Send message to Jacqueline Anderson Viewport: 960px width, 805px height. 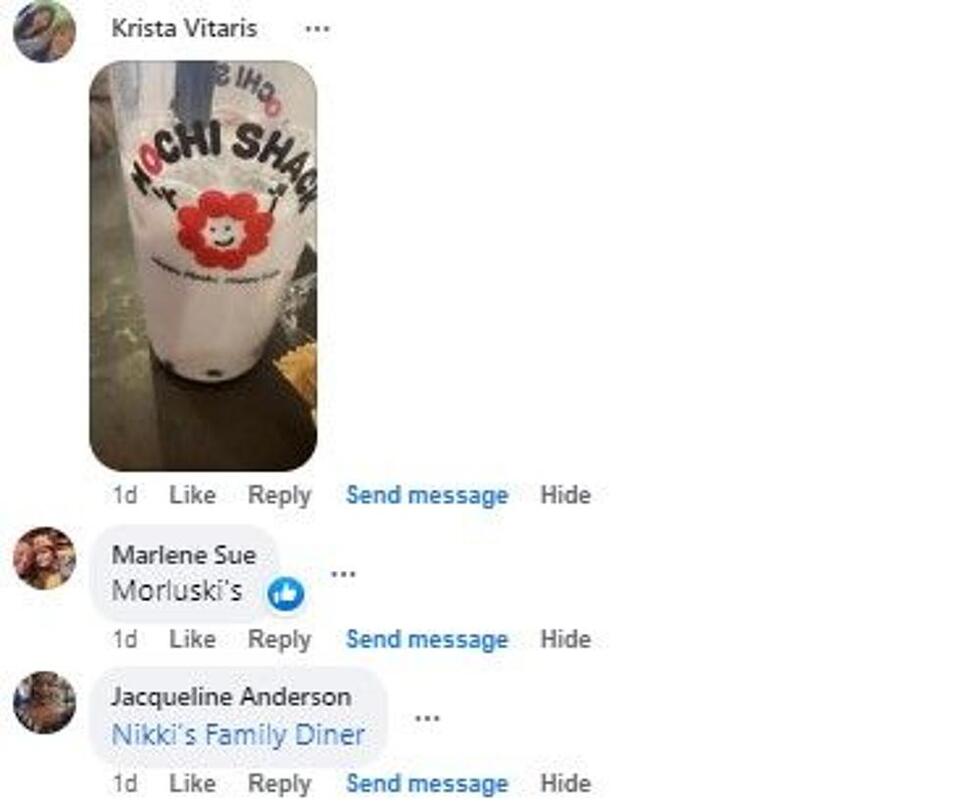coord(427,783)
